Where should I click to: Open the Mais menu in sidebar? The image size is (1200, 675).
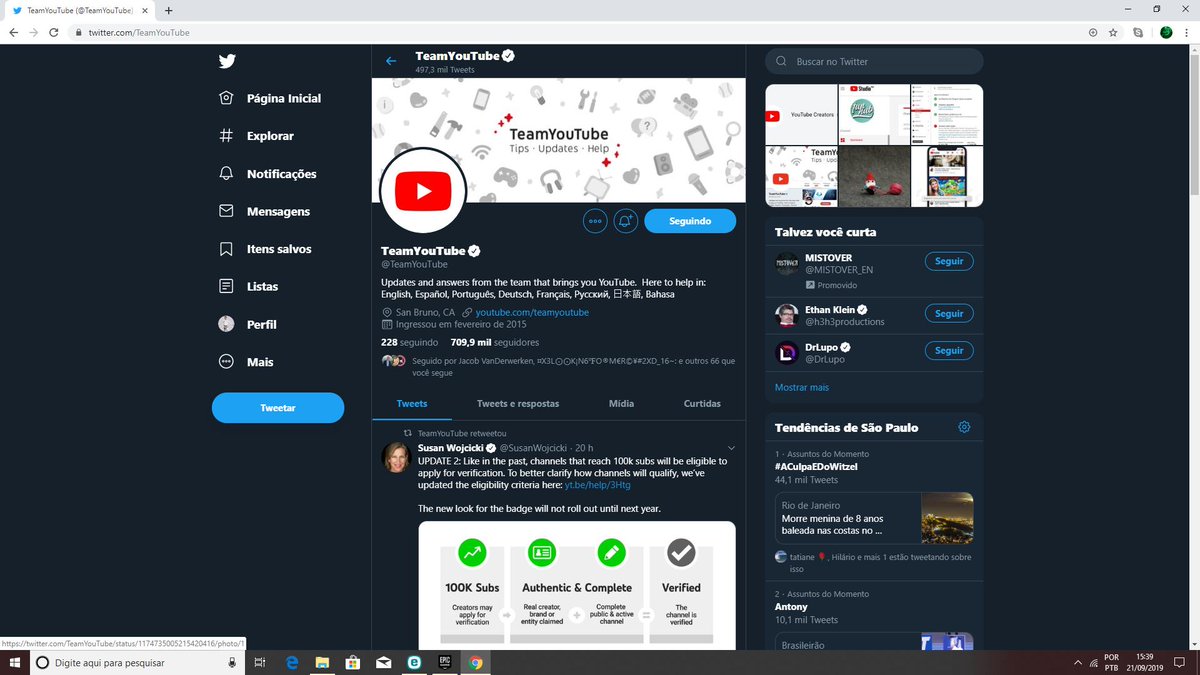(x=246, y=362)
